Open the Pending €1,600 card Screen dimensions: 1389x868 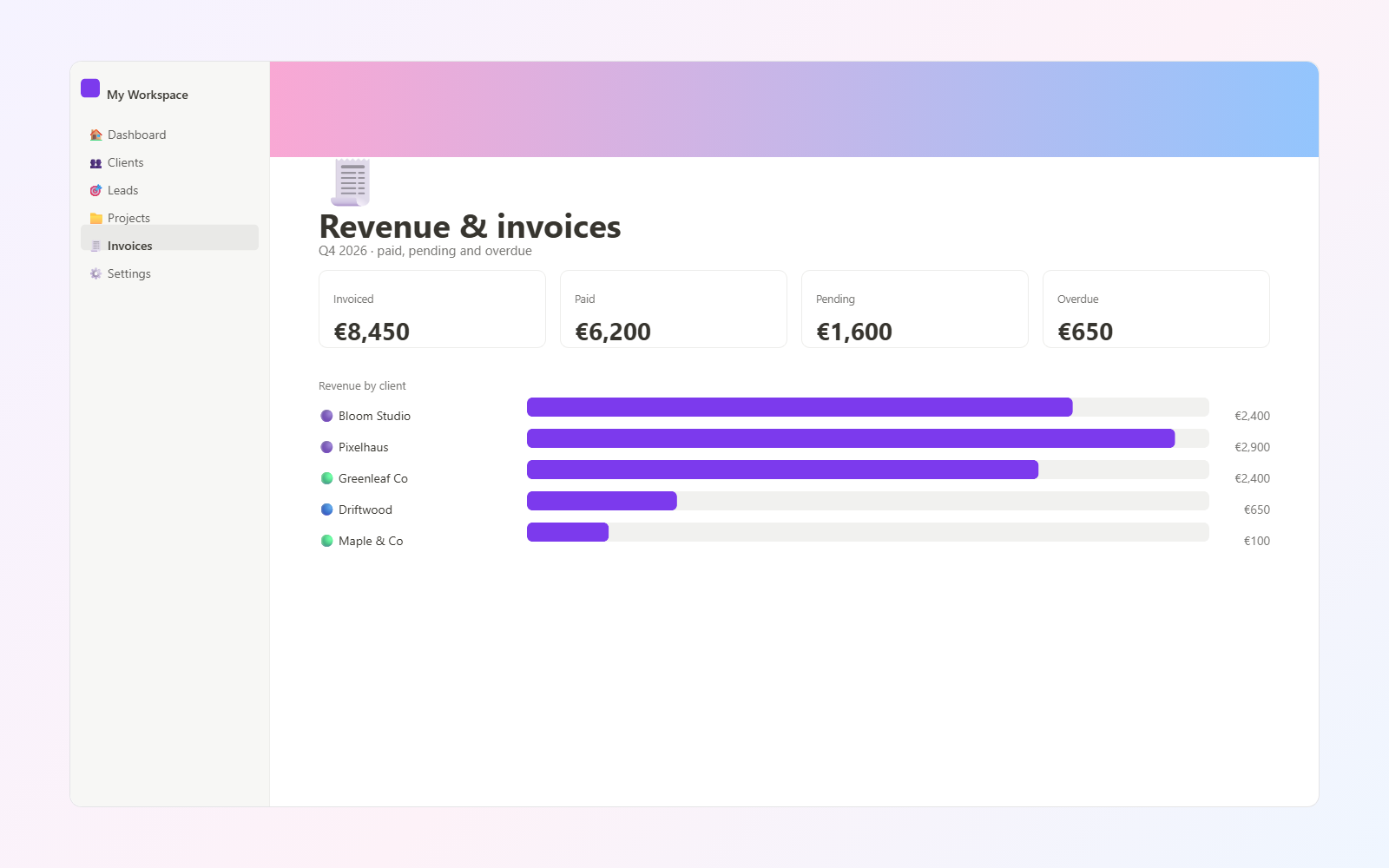click(915, 309)
